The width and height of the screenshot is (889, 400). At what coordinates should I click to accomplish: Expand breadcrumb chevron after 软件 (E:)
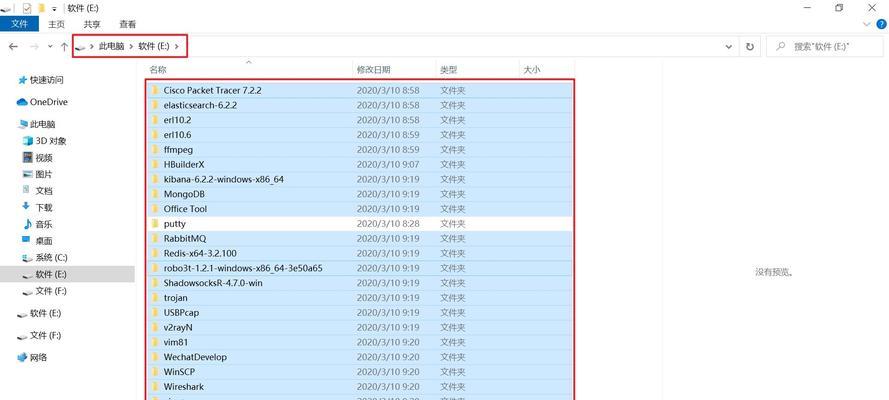[177, 47]
